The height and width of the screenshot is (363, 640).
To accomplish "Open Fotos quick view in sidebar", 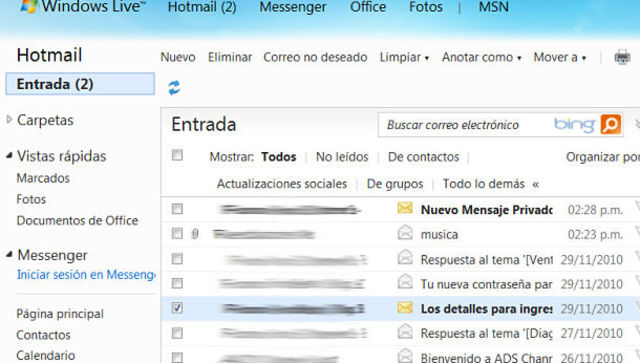I will coord(31,199).
